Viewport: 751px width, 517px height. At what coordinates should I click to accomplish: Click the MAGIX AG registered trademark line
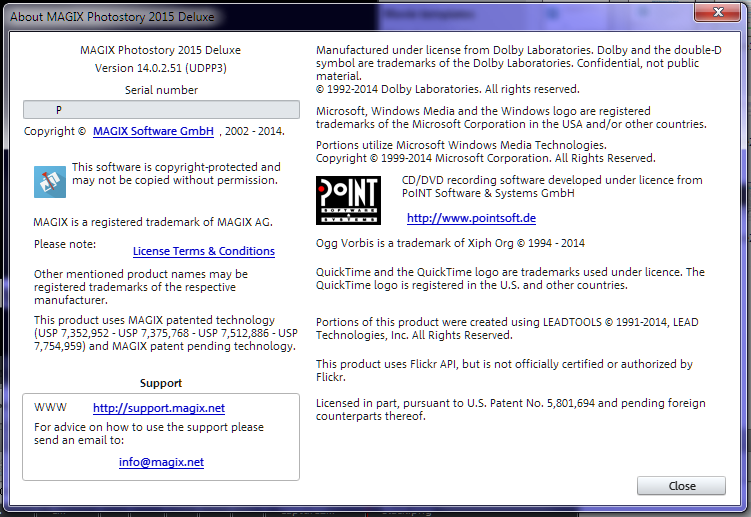[x=153, y=222]
